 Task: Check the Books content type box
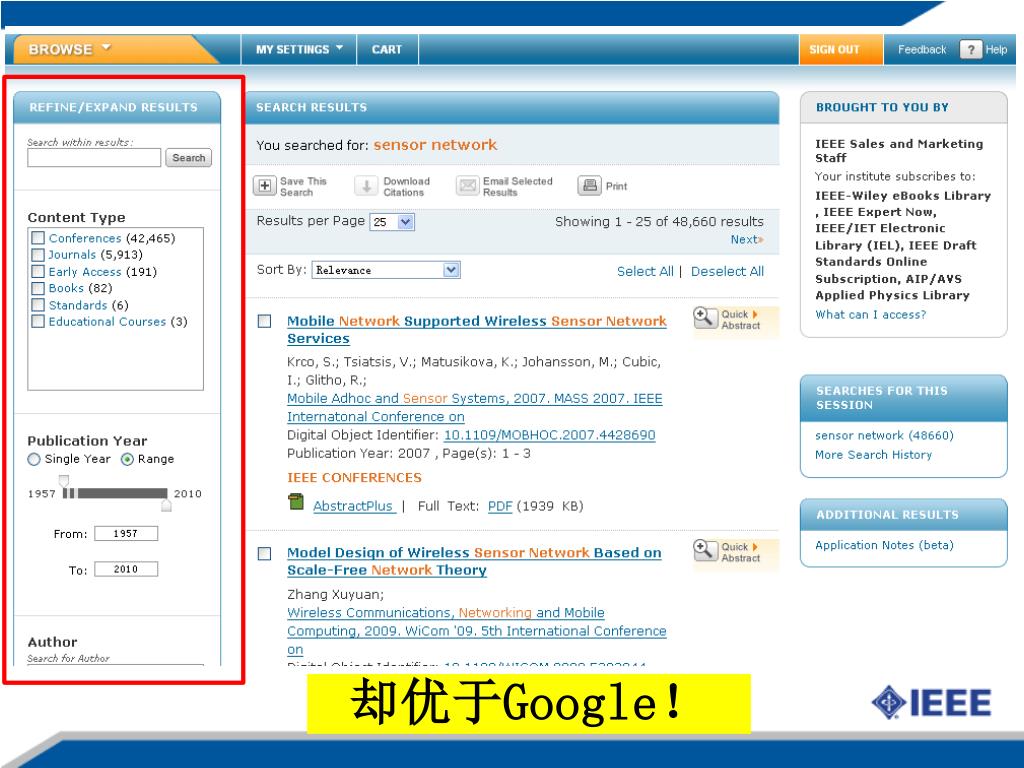click(x=38, y=288)
